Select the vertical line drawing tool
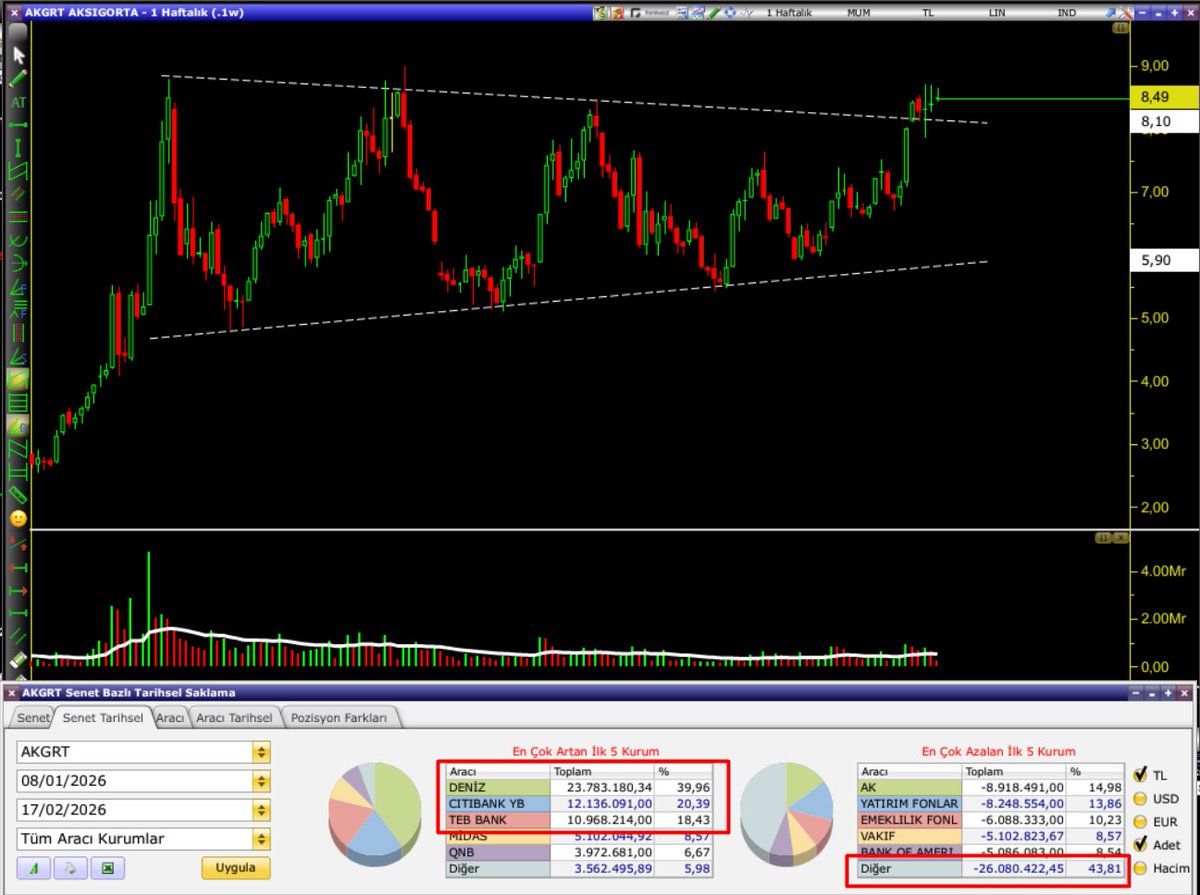 tap(19, 147)
